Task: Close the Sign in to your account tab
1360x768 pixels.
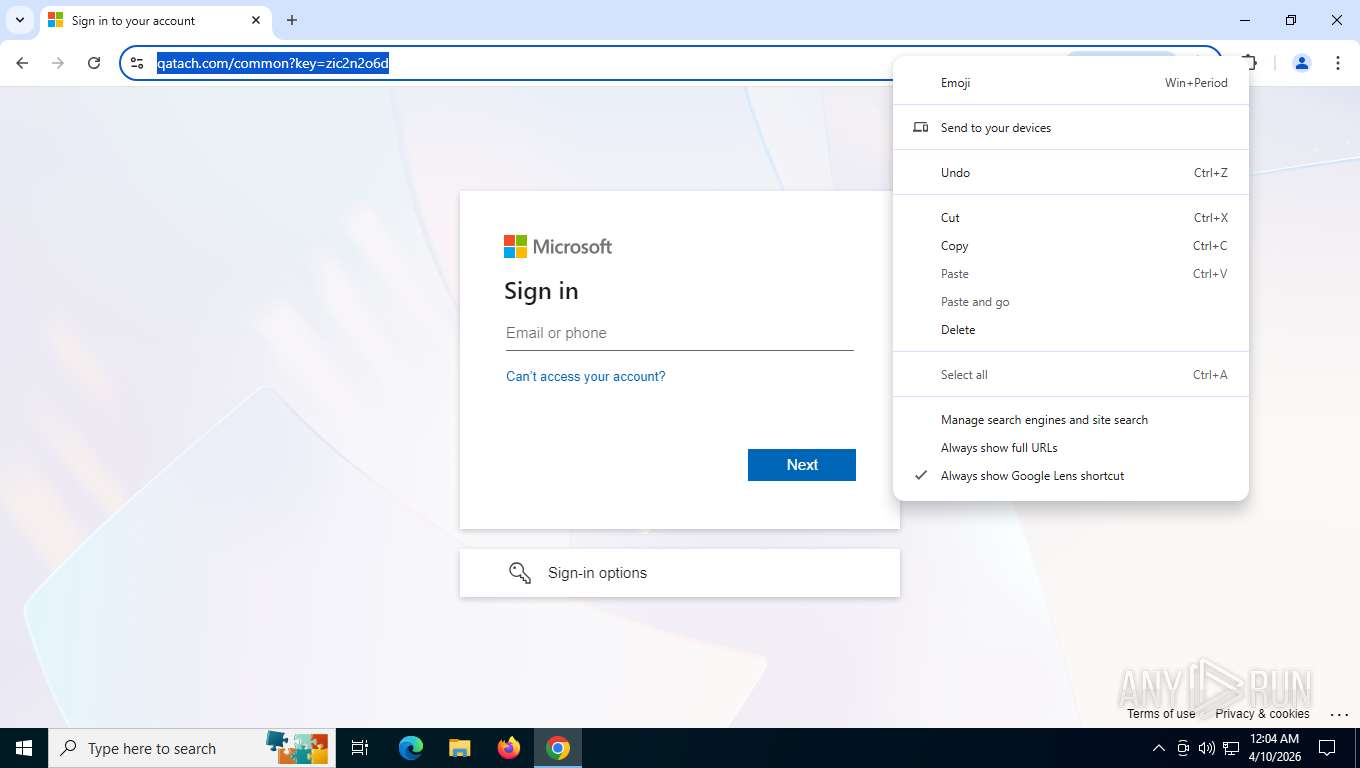Action: pos(256,20)
